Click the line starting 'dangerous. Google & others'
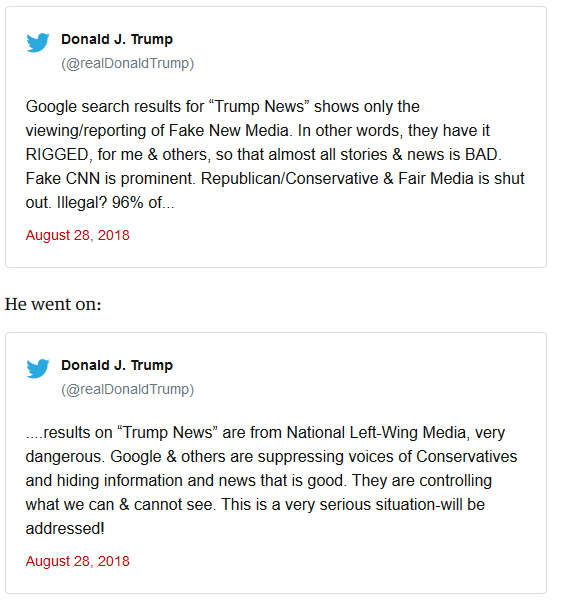 pyautogui.click(x=271, y=457)
